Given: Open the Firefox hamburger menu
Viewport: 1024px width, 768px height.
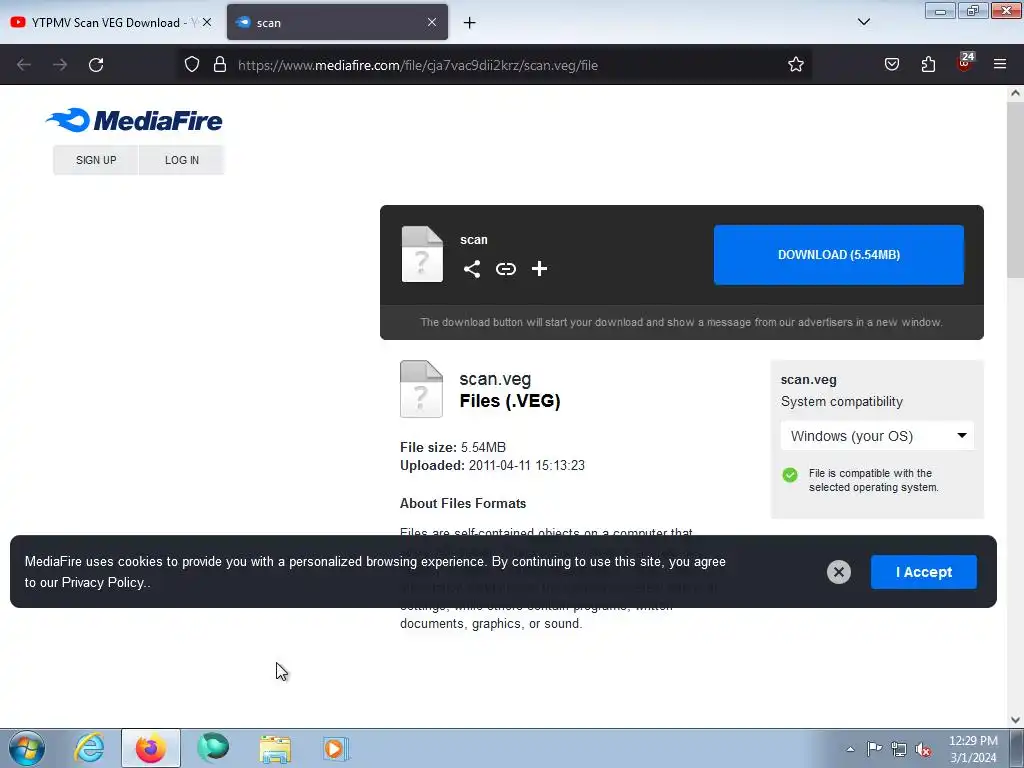Looking at the screenshot, I should pos(1000,65).
